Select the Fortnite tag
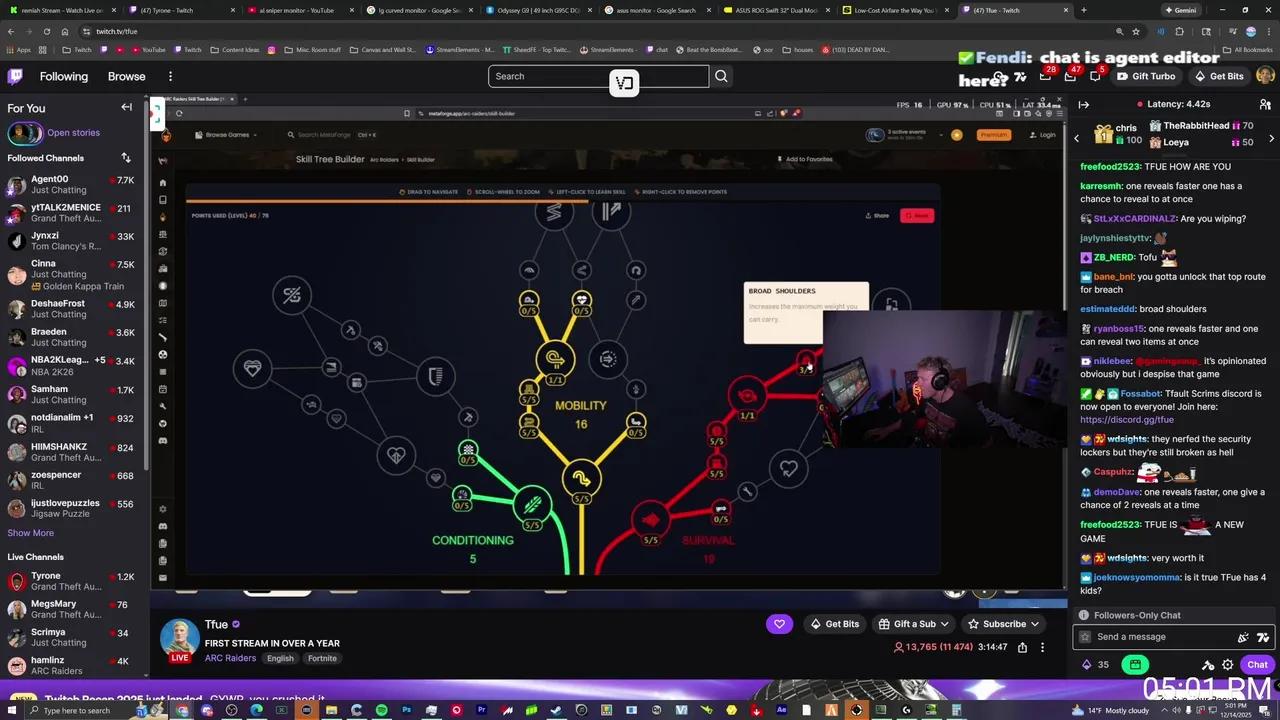 tap(322, 658)
